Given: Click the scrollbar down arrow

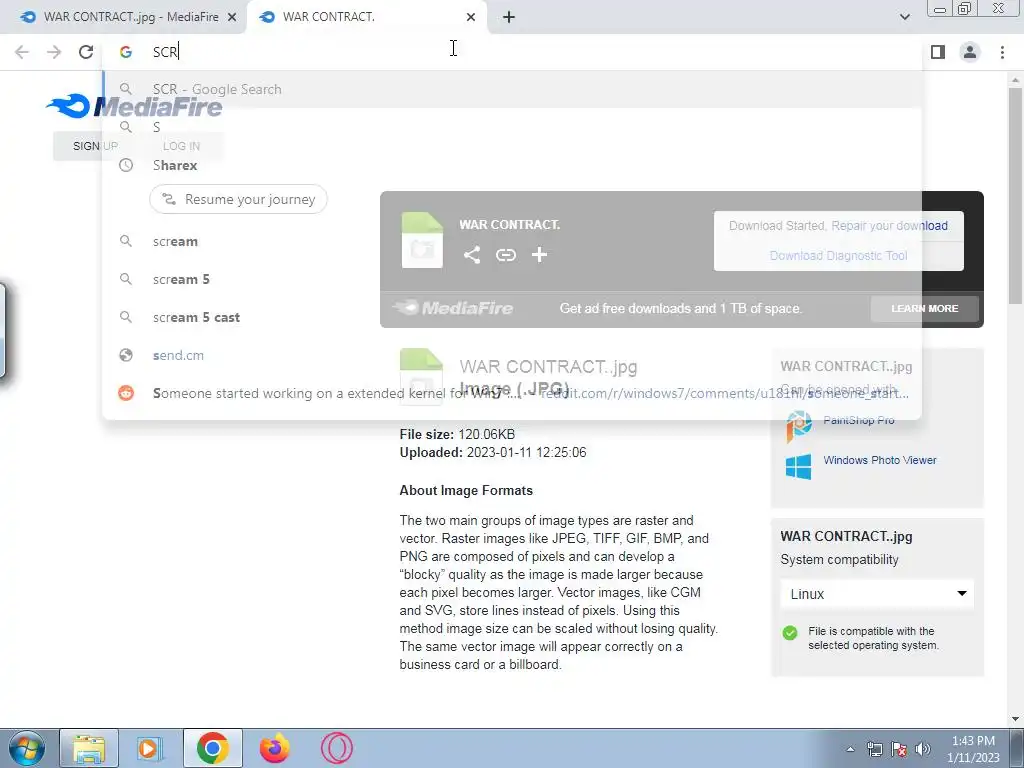Looking at the screenshot, I should pos(1015,720).
